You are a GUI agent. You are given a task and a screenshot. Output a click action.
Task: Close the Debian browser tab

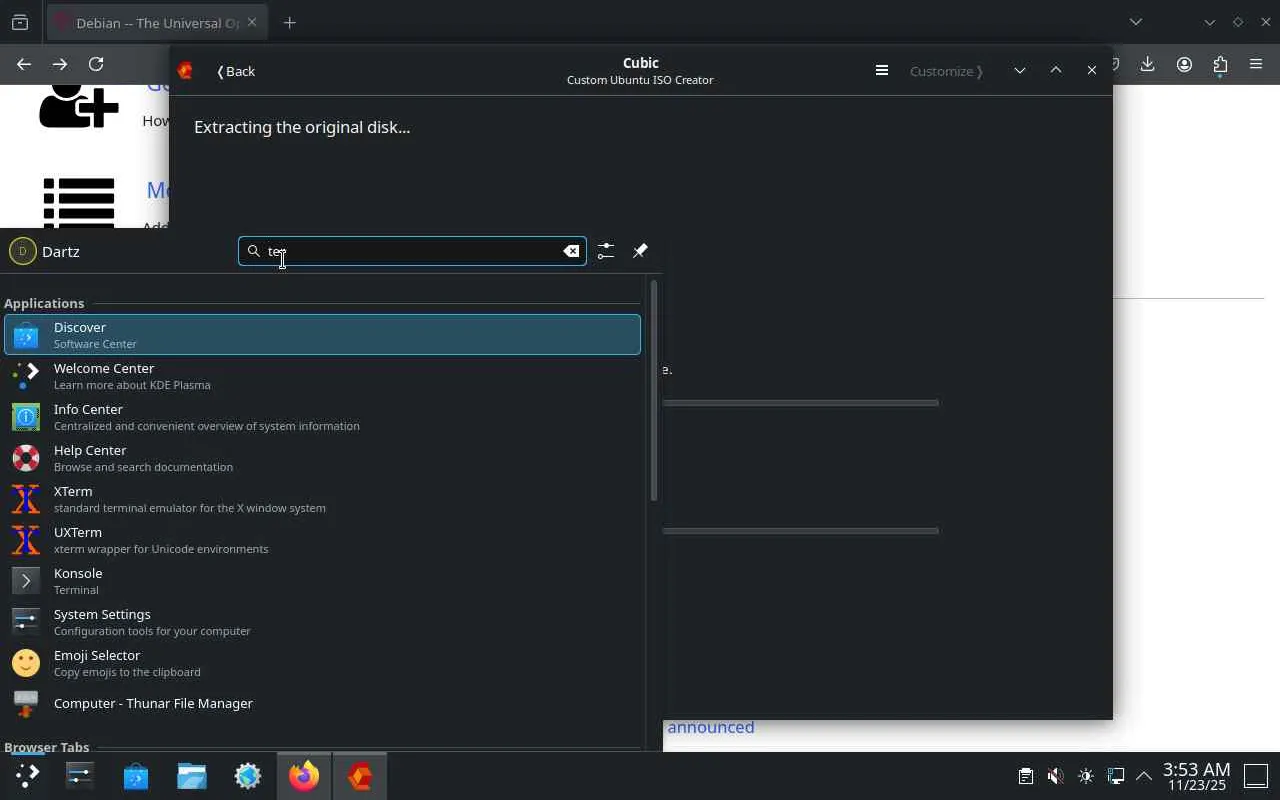tap(252, 22)
